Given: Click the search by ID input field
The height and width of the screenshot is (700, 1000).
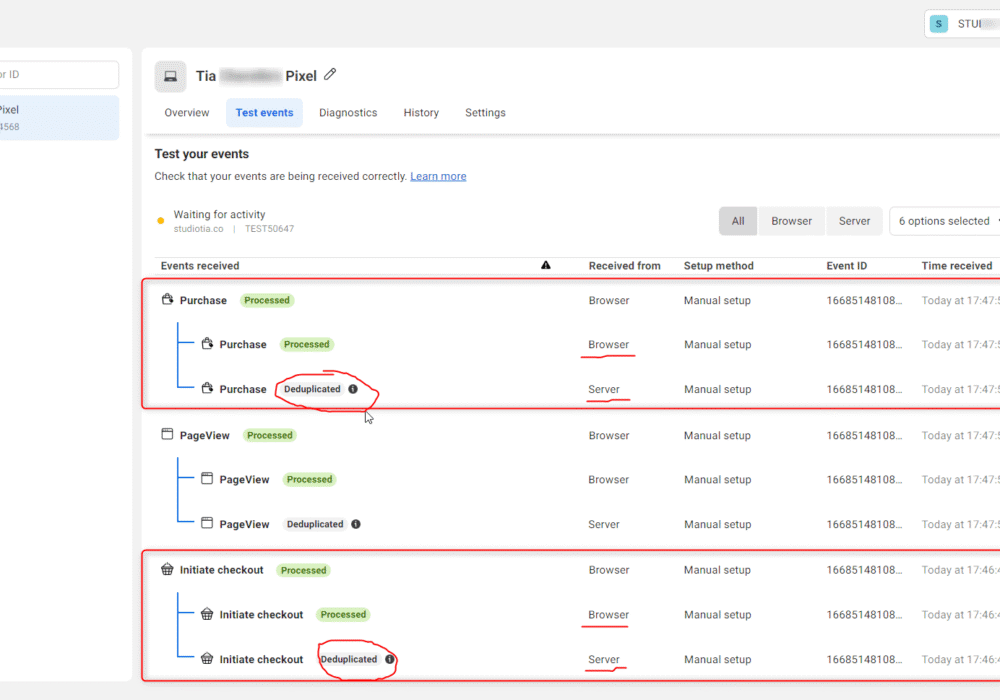Looking at the screenshot, I should pos(59,75).
